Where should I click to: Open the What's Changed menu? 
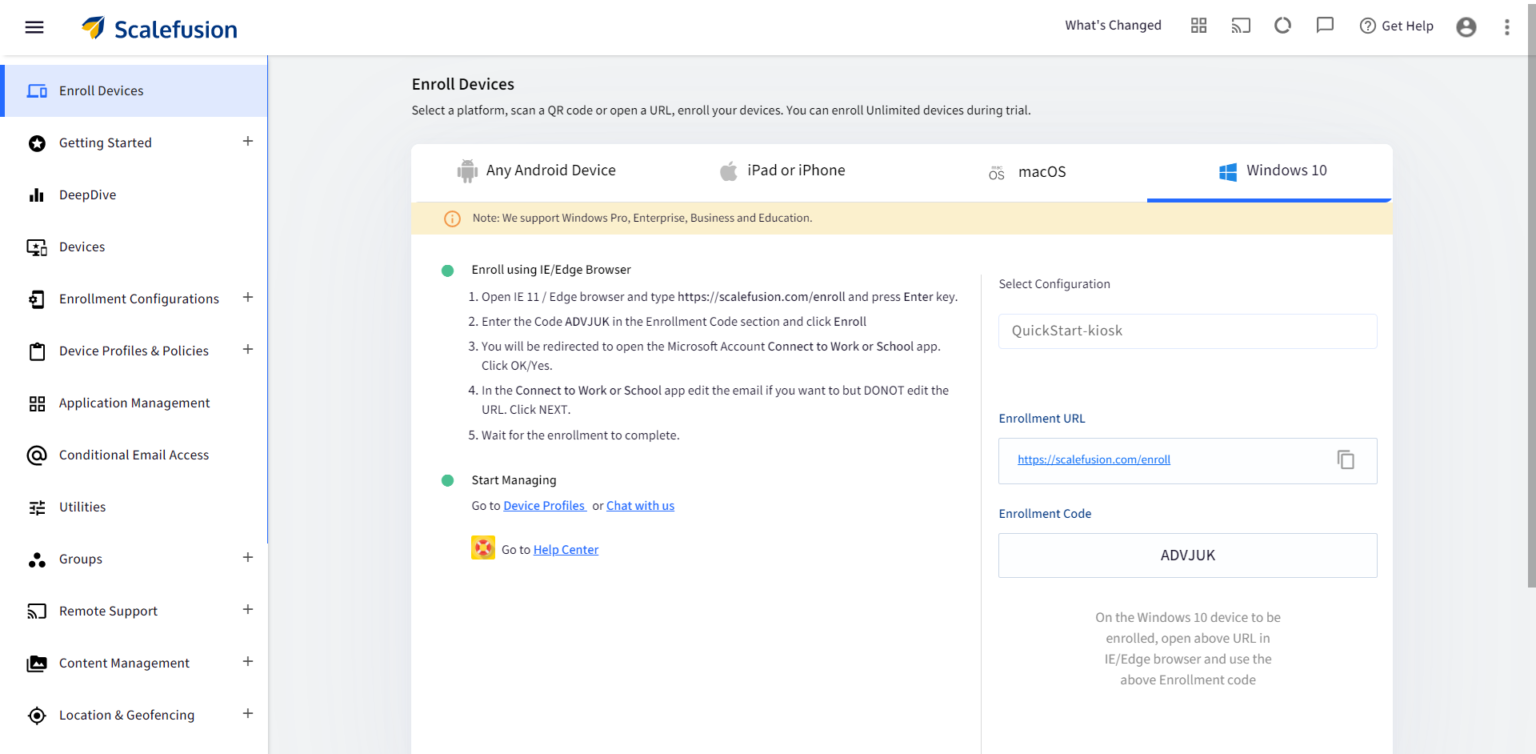[1113, 25]
